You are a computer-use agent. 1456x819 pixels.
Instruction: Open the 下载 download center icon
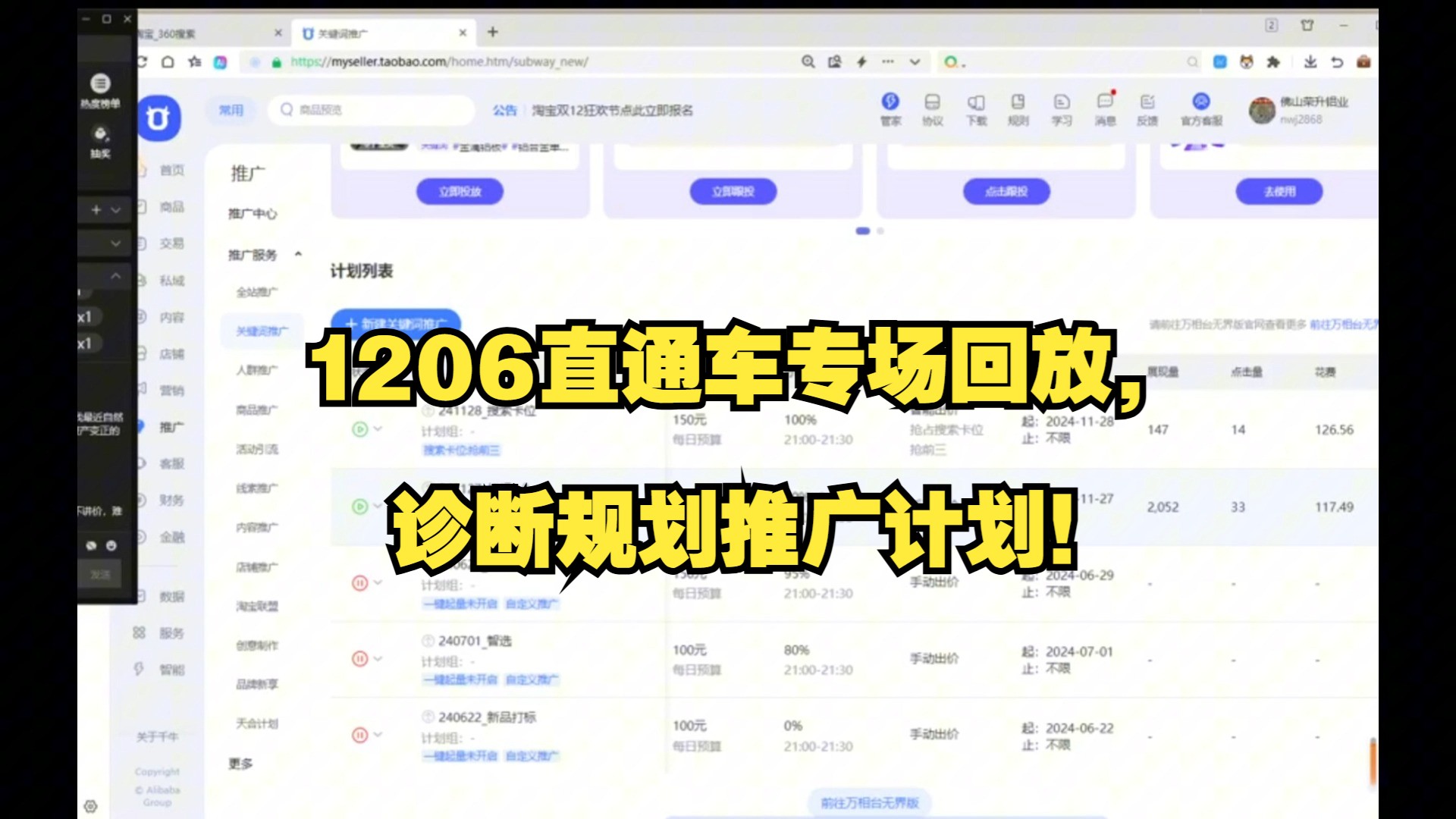(x=976, y=102)
